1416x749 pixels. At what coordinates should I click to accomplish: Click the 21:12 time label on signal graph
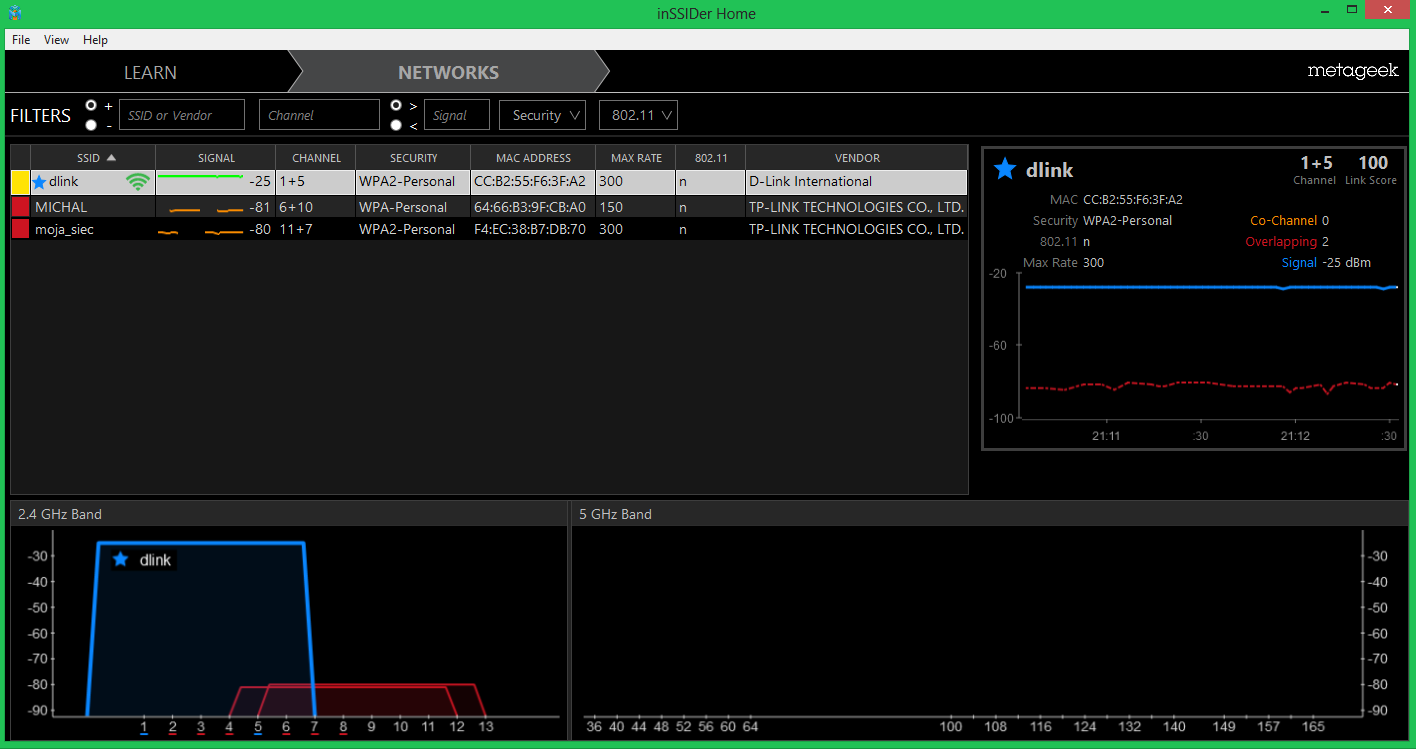(1295, 436)
